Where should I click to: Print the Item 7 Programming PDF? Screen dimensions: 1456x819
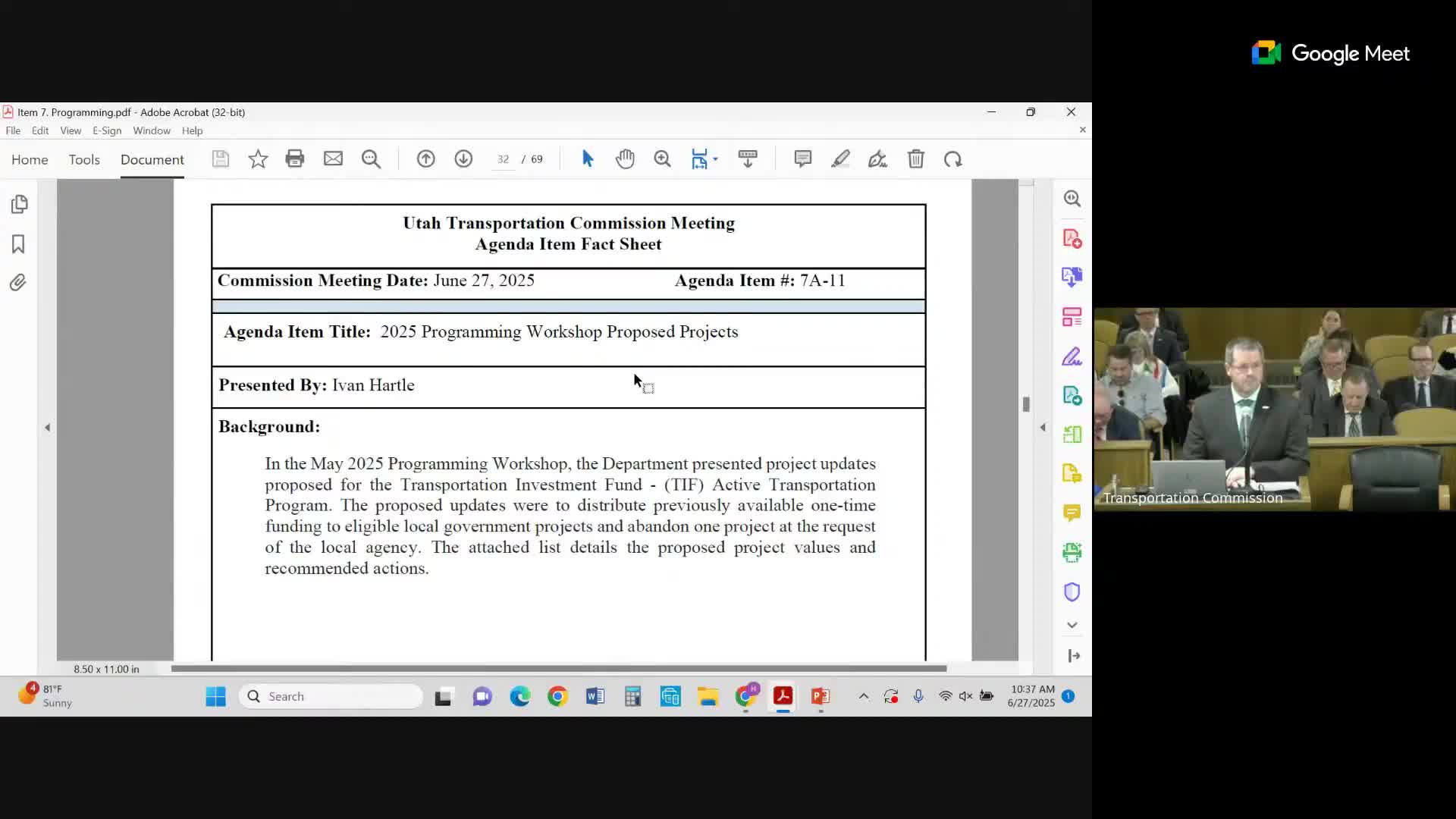294,158
